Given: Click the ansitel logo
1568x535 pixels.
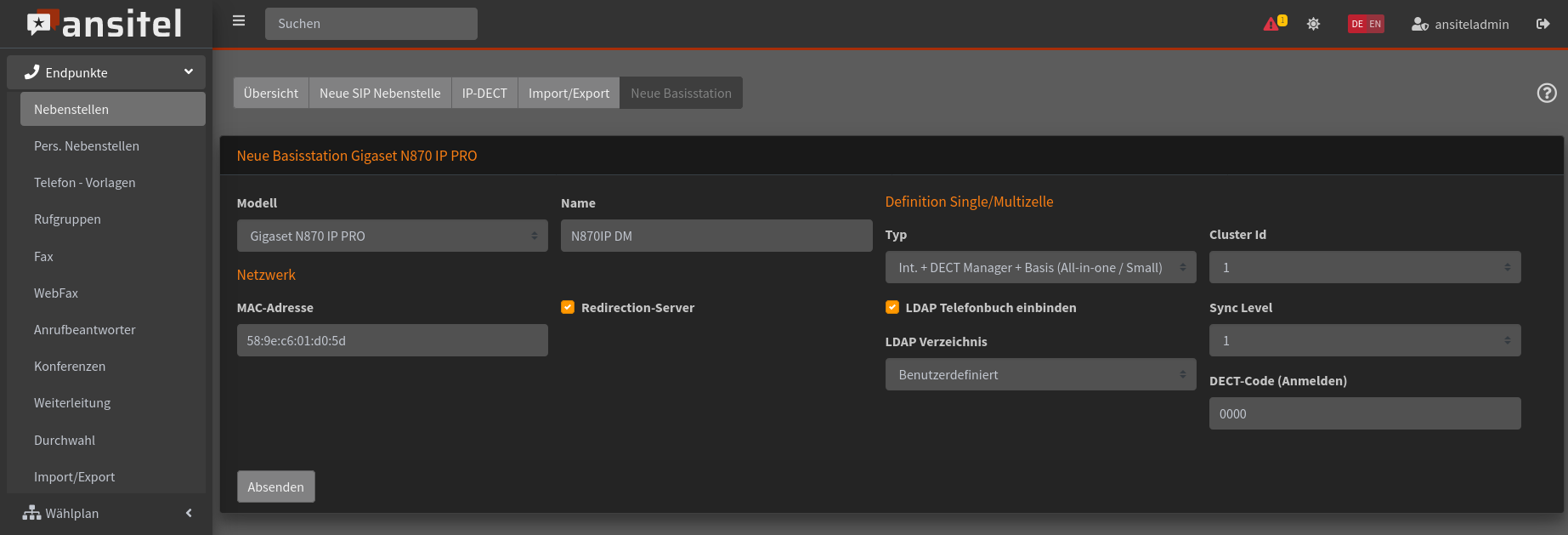Looking at the screenshot, I should 105,24.
